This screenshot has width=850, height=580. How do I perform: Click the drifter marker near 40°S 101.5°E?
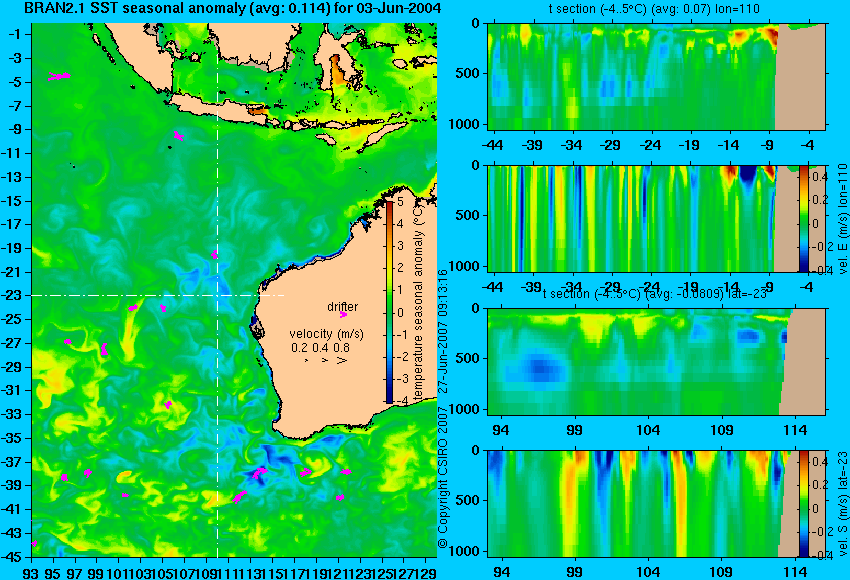click(125, 495)
